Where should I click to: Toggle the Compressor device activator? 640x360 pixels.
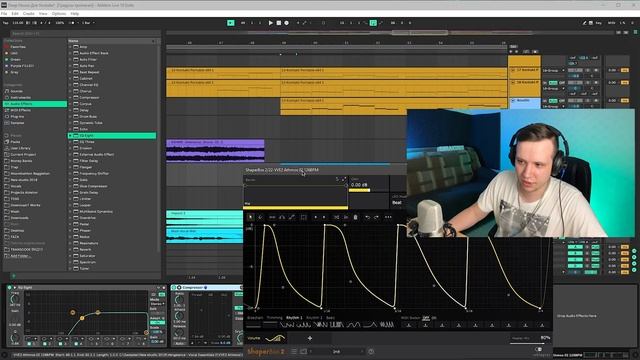pyautogui.click(x=174, y=288)
